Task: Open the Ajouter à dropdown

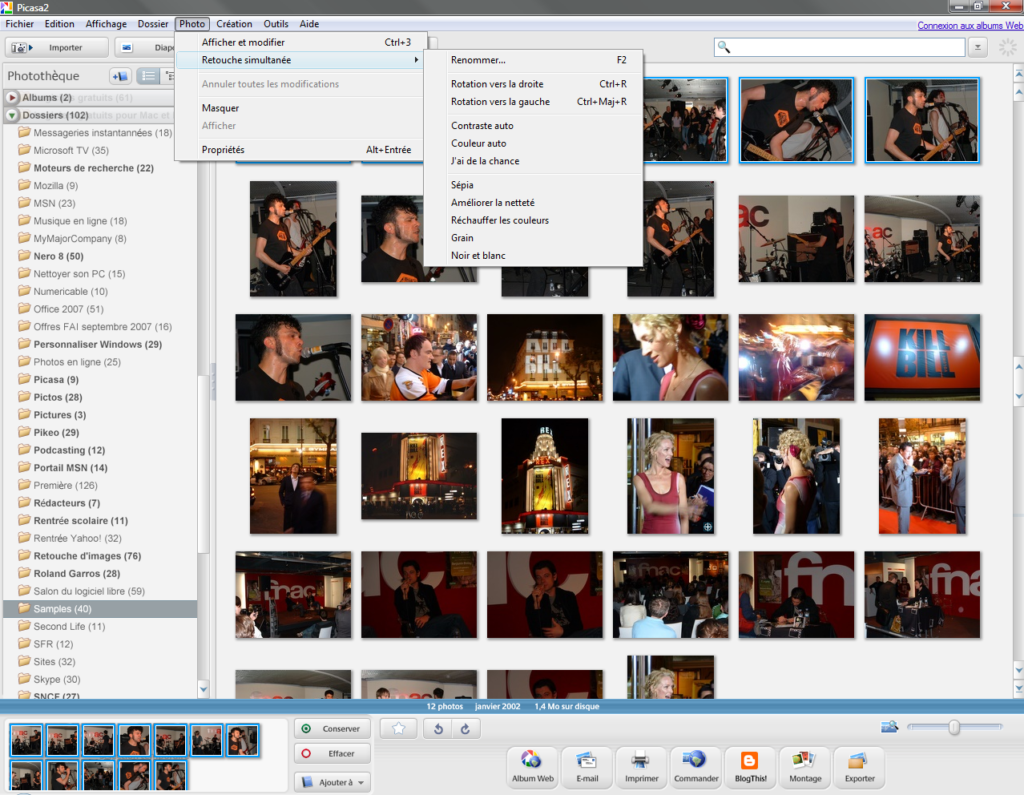Action: coord(332,782)
